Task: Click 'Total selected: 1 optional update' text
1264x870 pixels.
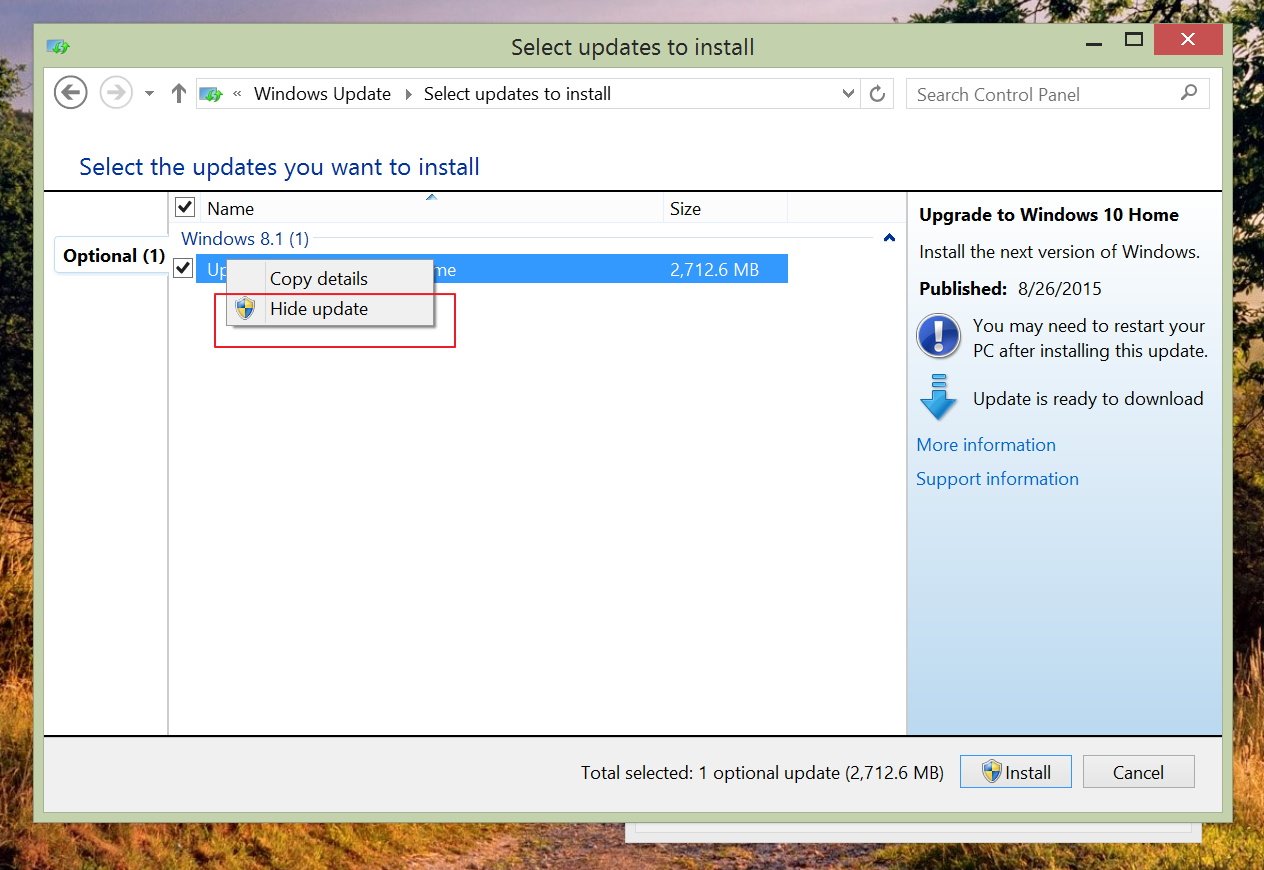Action: coord(762,773)
